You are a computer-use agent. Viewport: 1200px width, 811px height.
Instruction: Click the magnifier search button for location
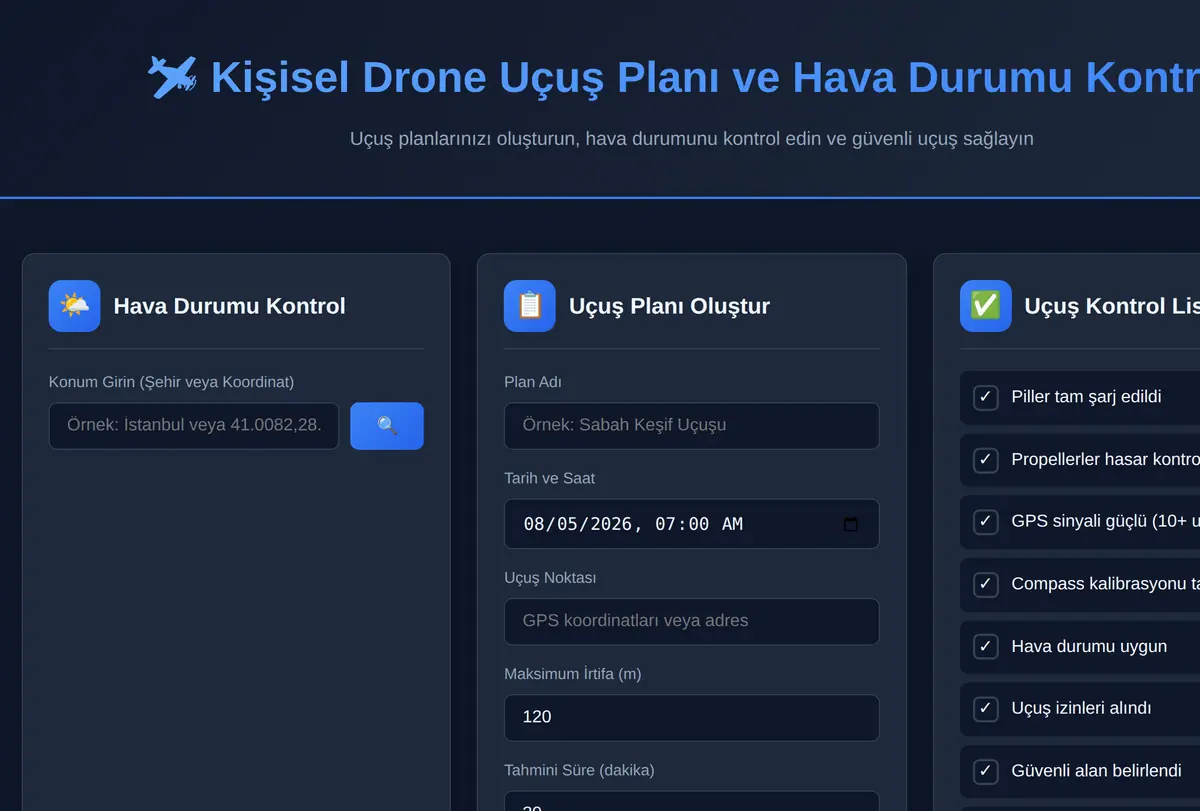pos(387,426)
